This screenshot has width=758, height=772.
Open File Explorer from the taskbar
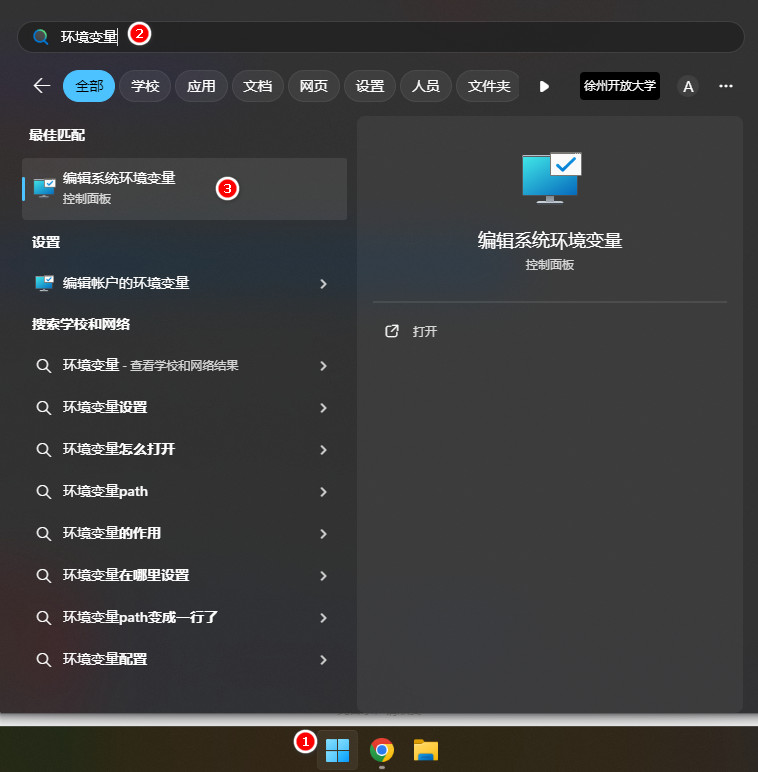tap(426, 750)
